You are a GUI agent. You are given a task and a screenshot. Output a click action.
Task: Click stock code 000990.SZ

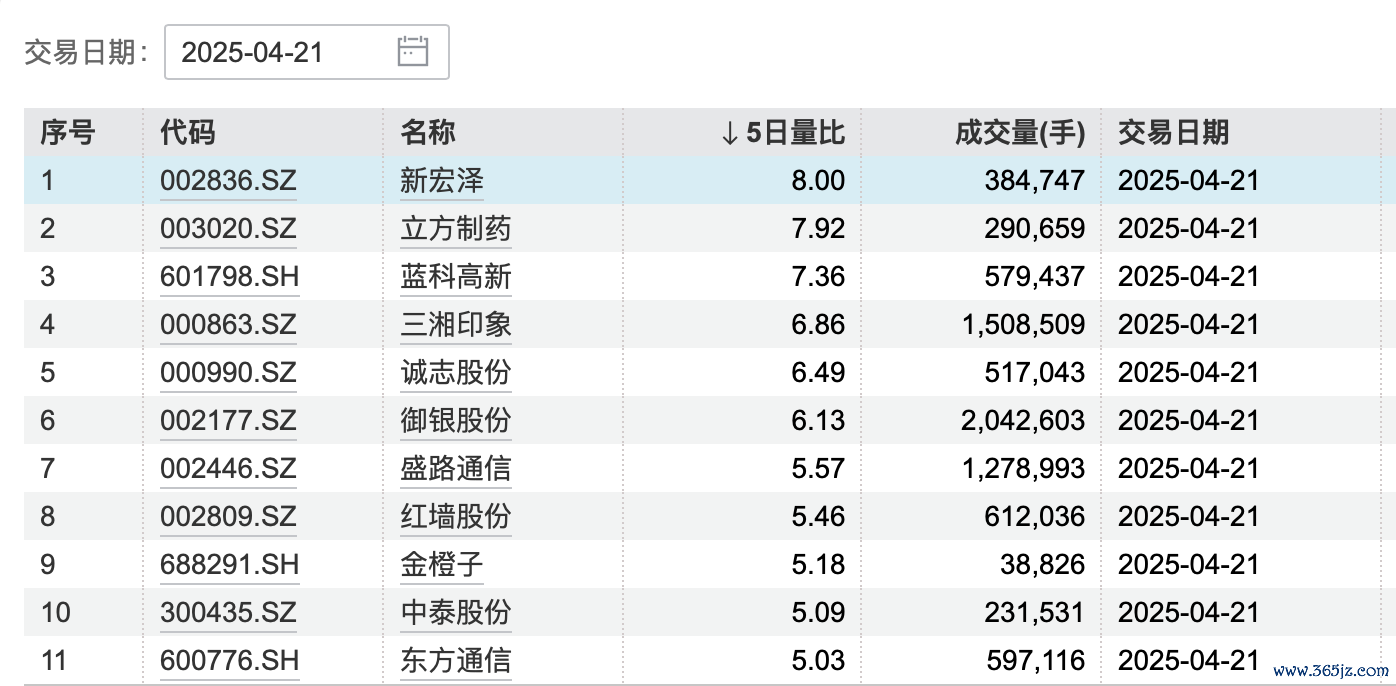coord(228,373)
